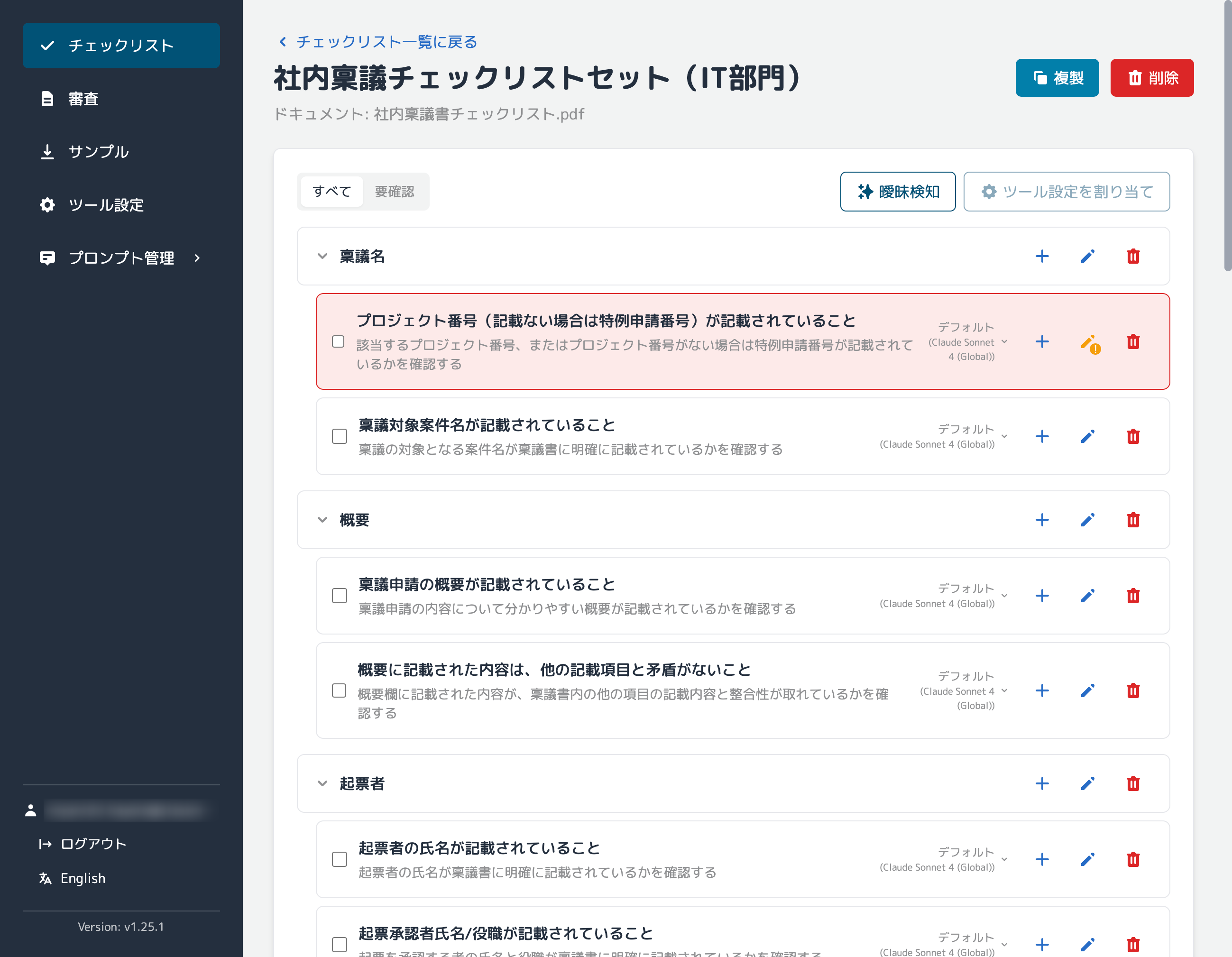
Task: Add item to 概要 category
Action: pos(1042,520)
